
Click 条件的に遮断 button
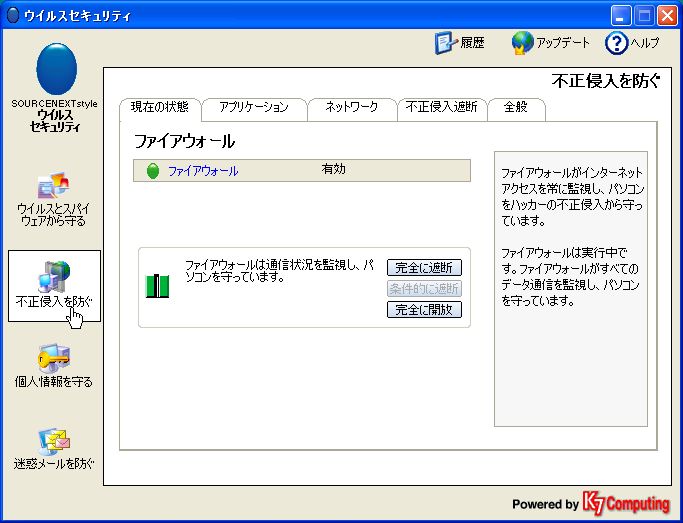coord(424,288)
